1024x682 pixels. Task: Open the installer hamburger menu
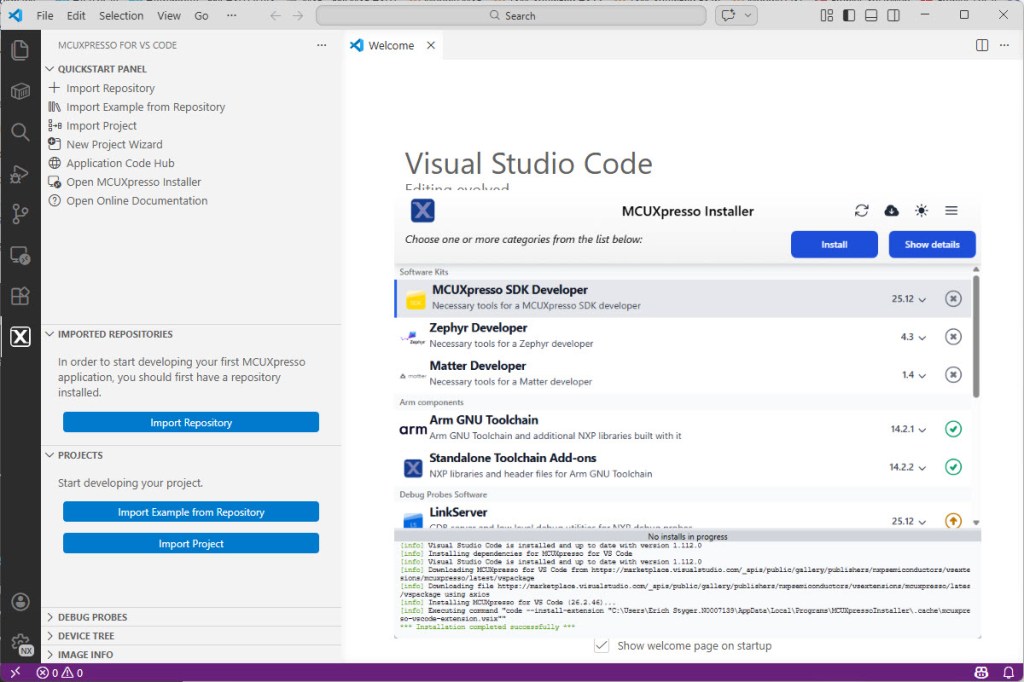point(951,211)
